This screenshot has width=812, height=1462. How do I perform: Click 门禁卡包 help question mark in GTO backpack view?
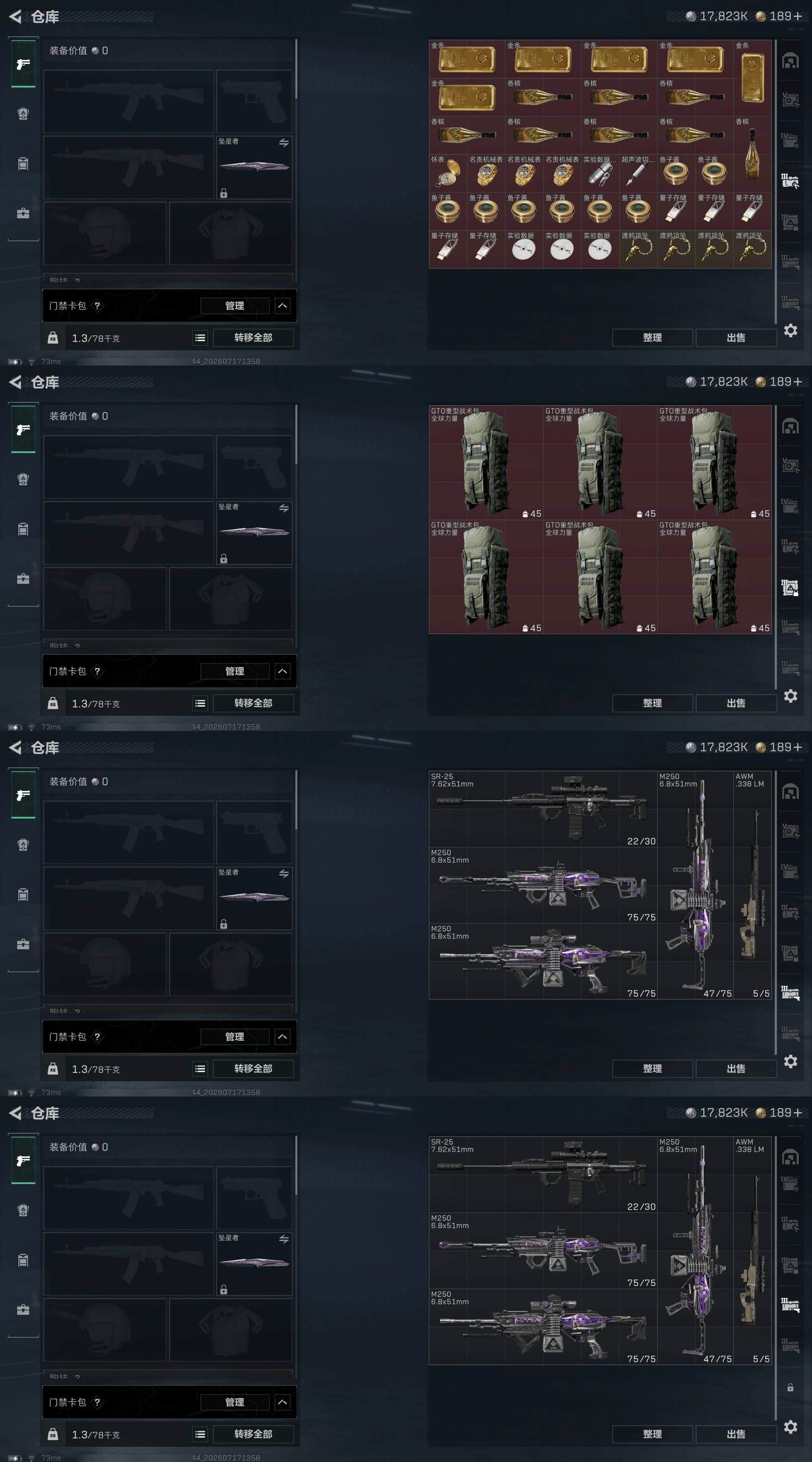(97, 671)
